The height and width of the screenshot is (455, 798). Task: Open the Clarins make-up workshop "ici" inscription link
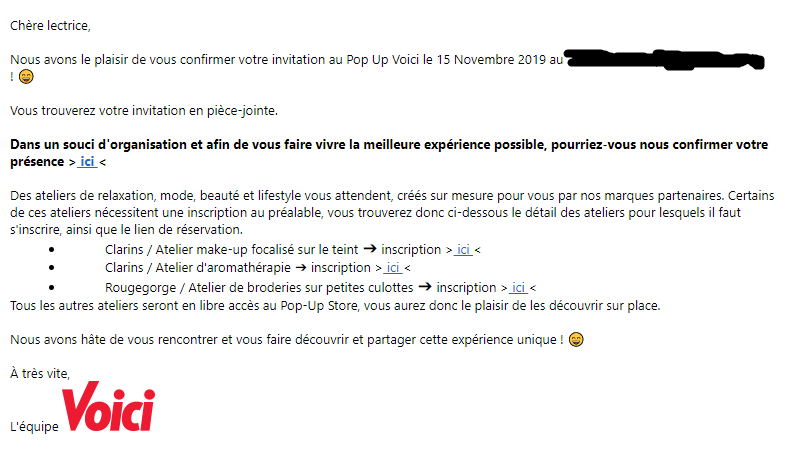point(463,249)
